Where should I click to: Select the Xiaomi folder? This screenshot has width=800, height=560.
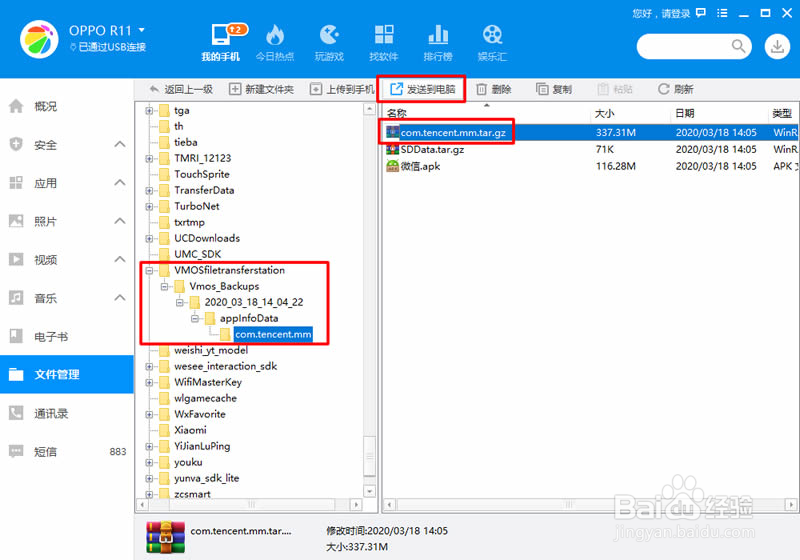(x=190, y=430)
